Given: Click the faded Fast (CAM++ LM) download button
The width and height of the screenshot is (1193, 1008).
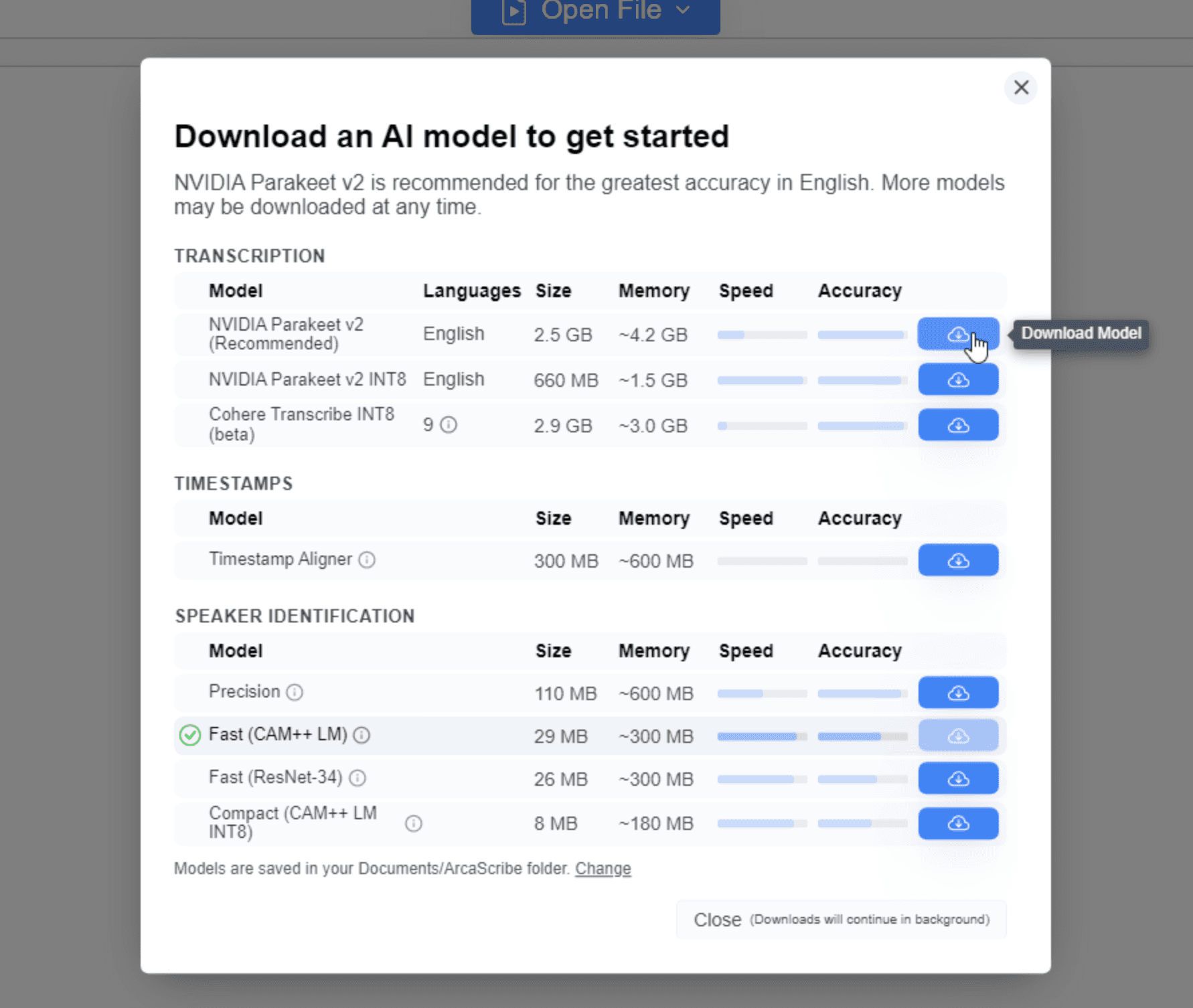Looking at the screenshot, I should [x=958, y=736].
